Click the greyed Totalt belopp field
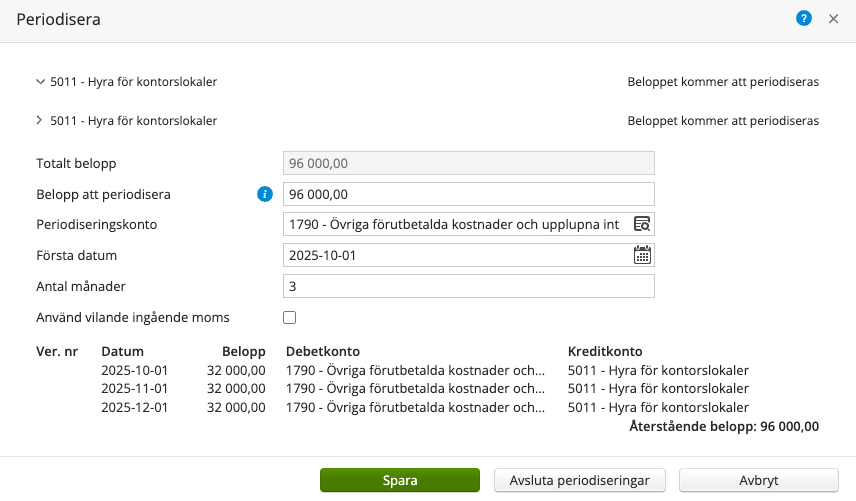This screenshot has height=501, width=856. click(x=468, y=163)
